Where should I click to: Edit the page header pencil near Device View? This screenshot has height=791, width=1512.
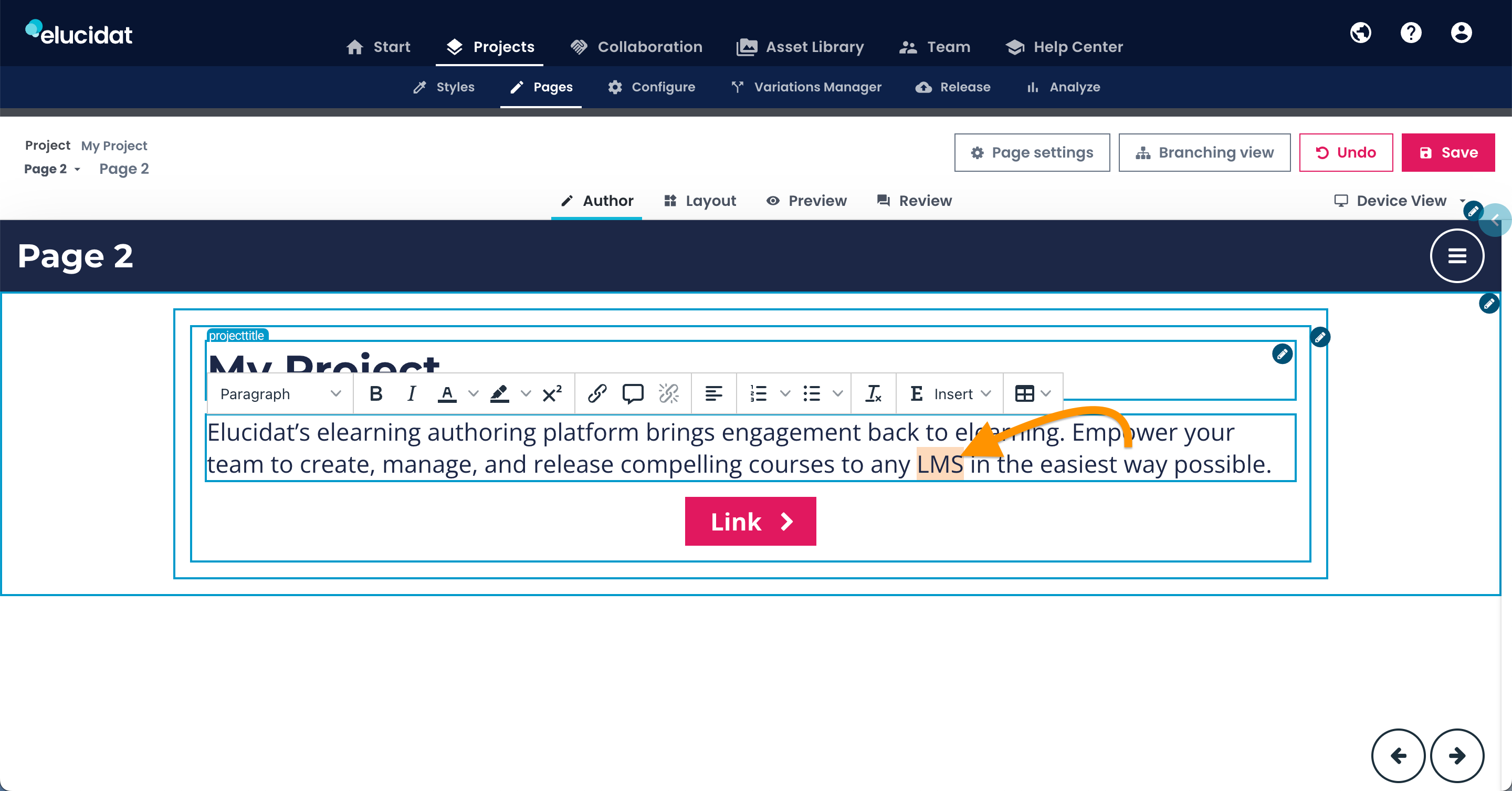[x=1473, y=211]
